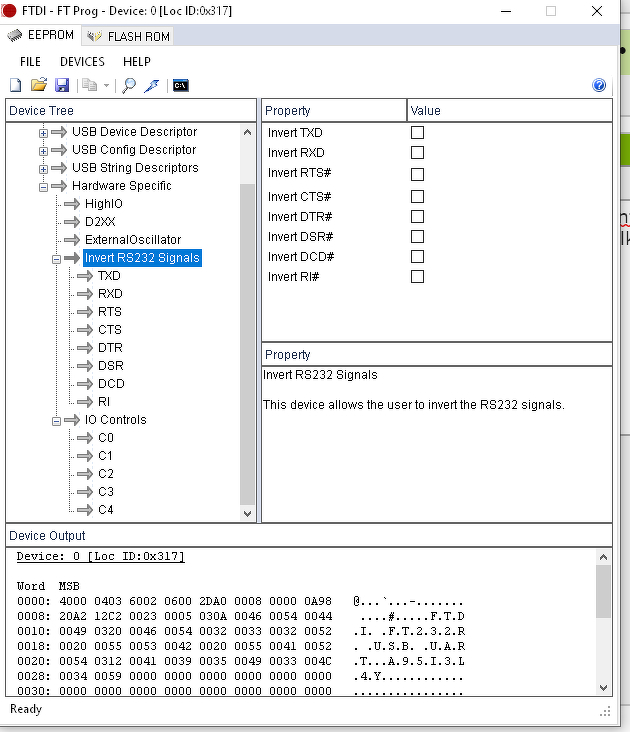Select the C2 tree item
Viewport: 630px width, 732px height.
(x=106, y=474)
